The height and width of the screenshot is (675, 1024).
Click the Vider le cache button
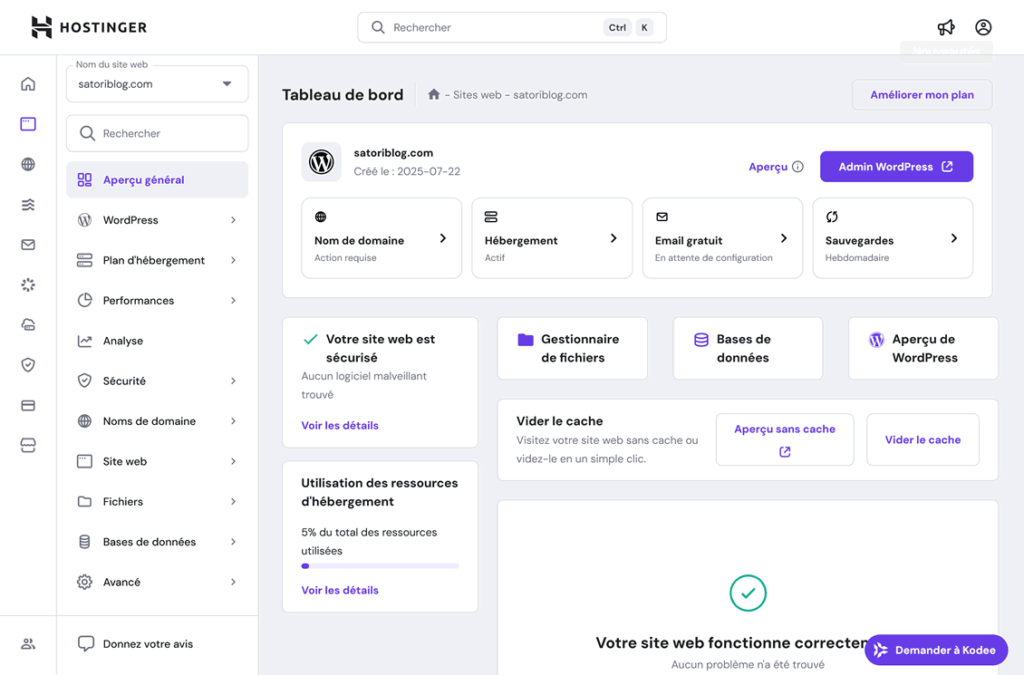(923, 439)
